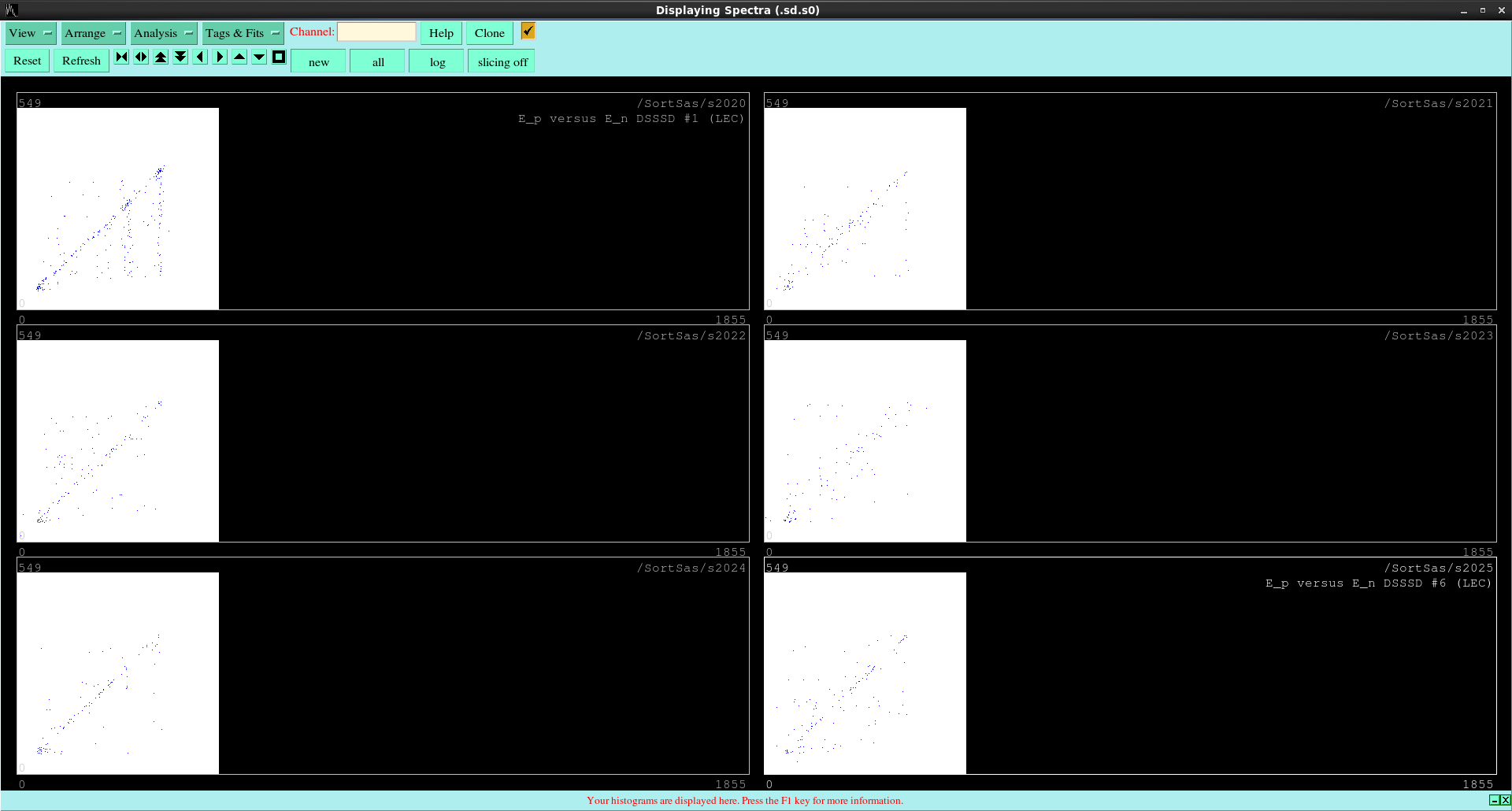Click the red status message about histograms
This screenshot has height=811, width=1512.
tap(745, 801)
